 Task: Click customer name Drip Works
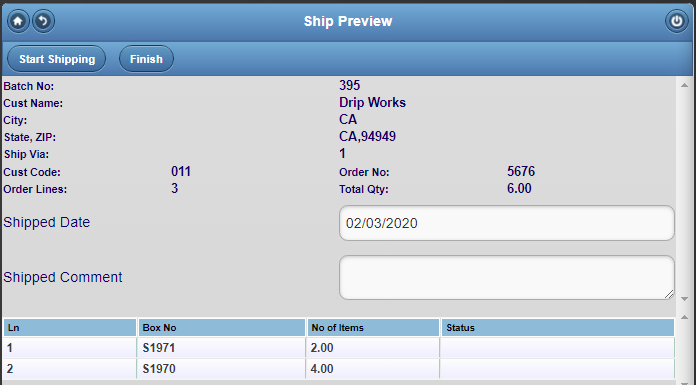(372, 103)
